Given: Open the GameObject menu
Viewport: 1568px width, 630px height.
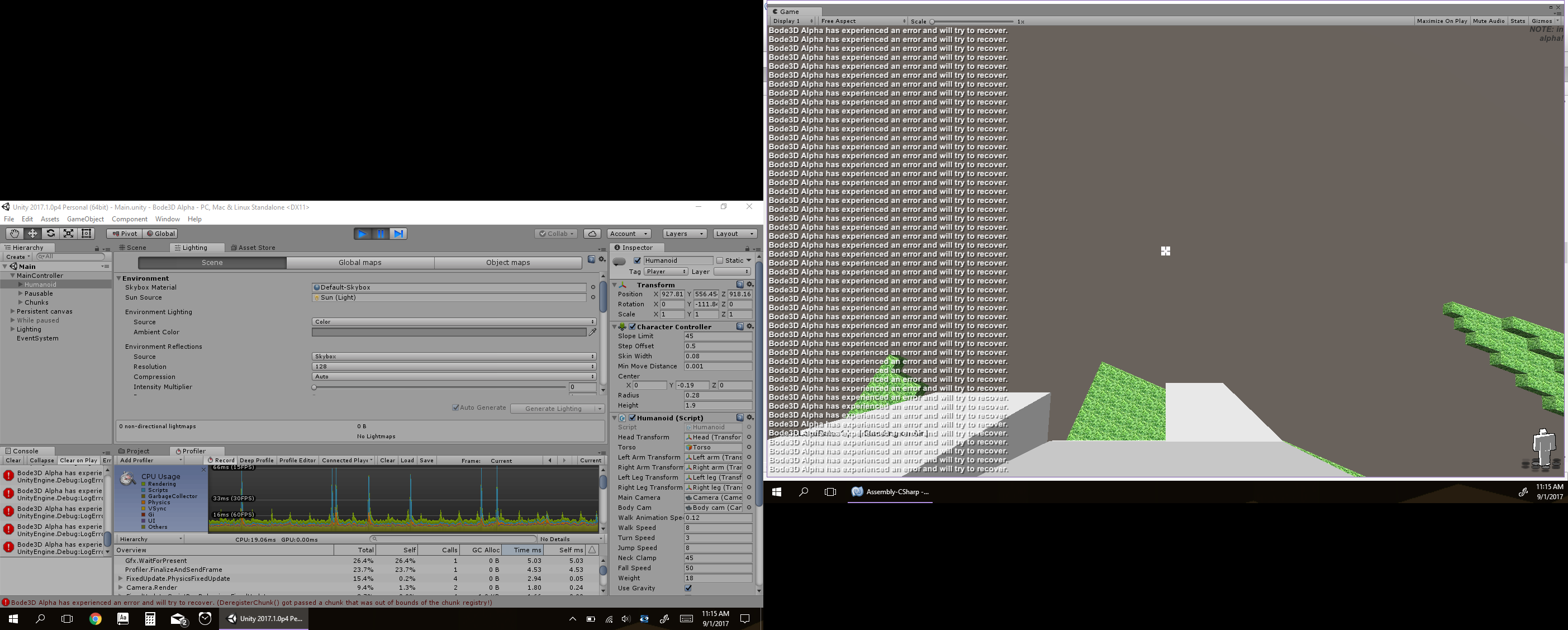Looking at the screenshot, I should coord(85,219).
